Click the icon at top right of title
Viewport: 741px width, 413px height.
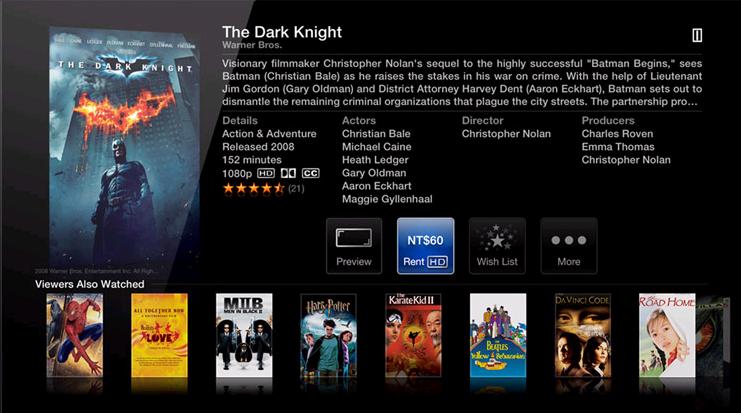697,35
